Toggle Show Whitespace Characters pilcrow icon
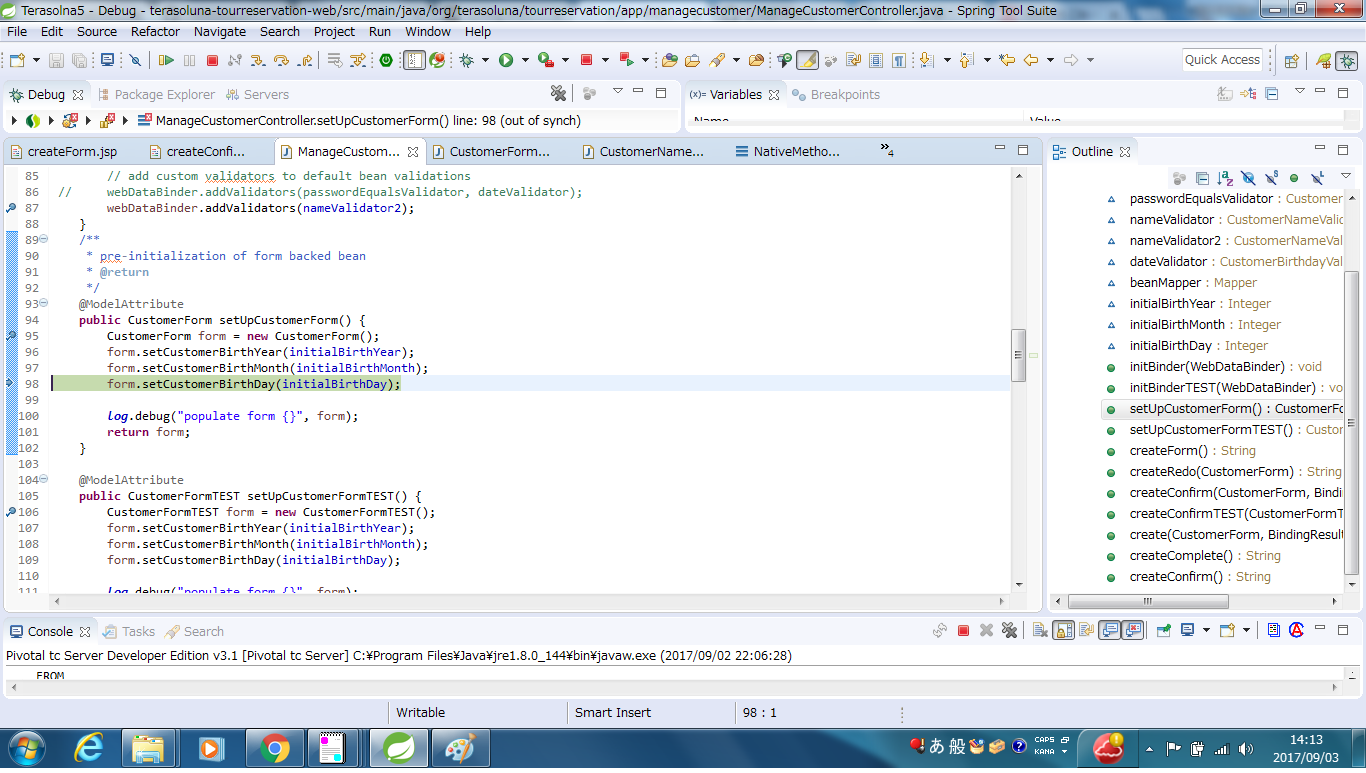This screenshot has width=1366, height=773. 899,60
